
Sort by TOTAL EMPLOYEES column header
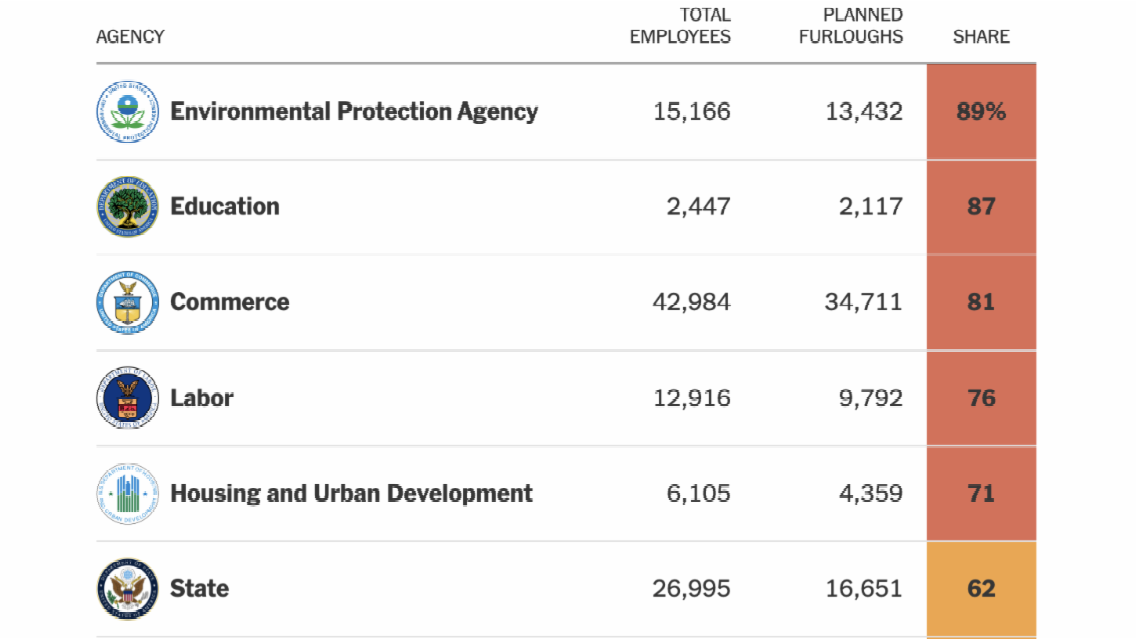point(680,26)
